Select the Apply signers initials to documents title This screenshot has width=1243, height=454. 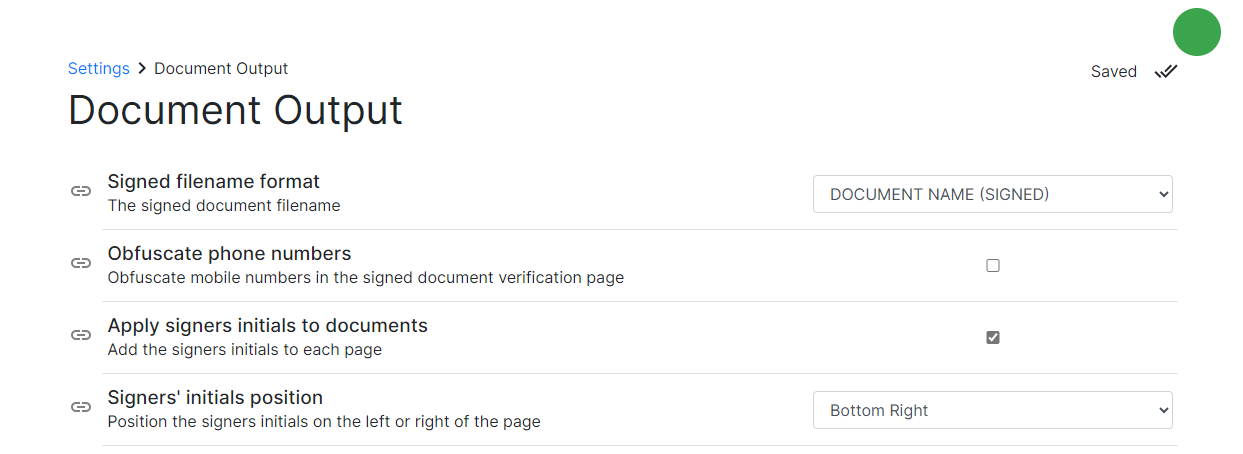tap(268, 326)
